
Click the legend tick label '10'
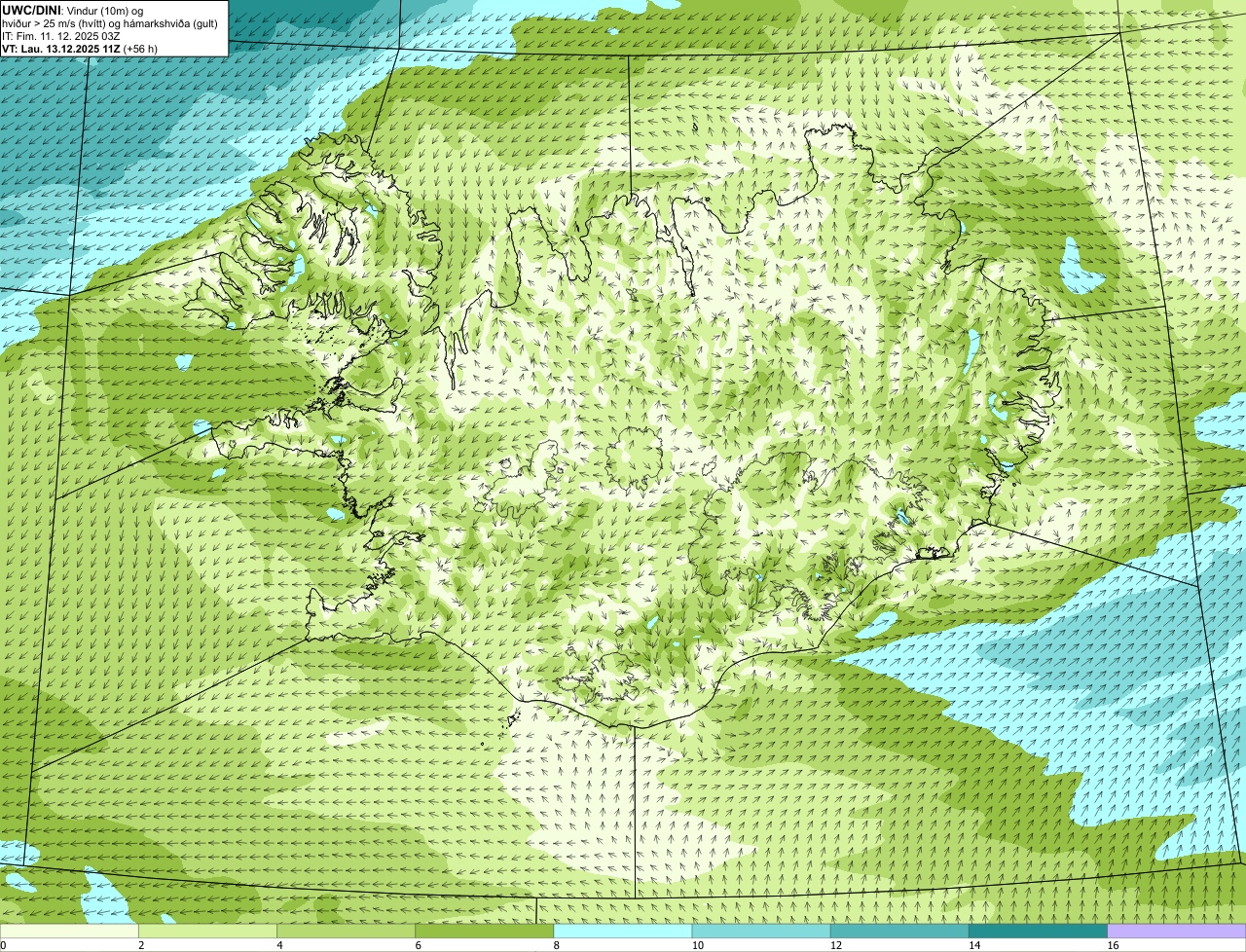coord(698,945)
